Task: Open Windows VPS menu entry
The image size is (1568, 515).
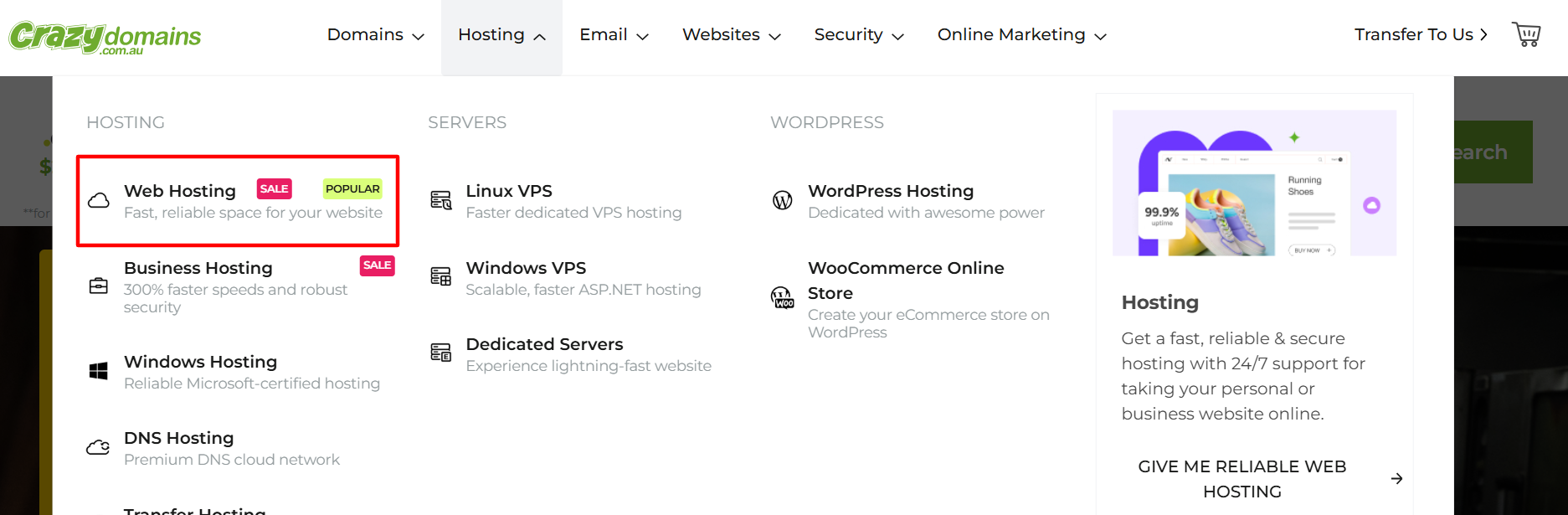Action: pos(526,268)
